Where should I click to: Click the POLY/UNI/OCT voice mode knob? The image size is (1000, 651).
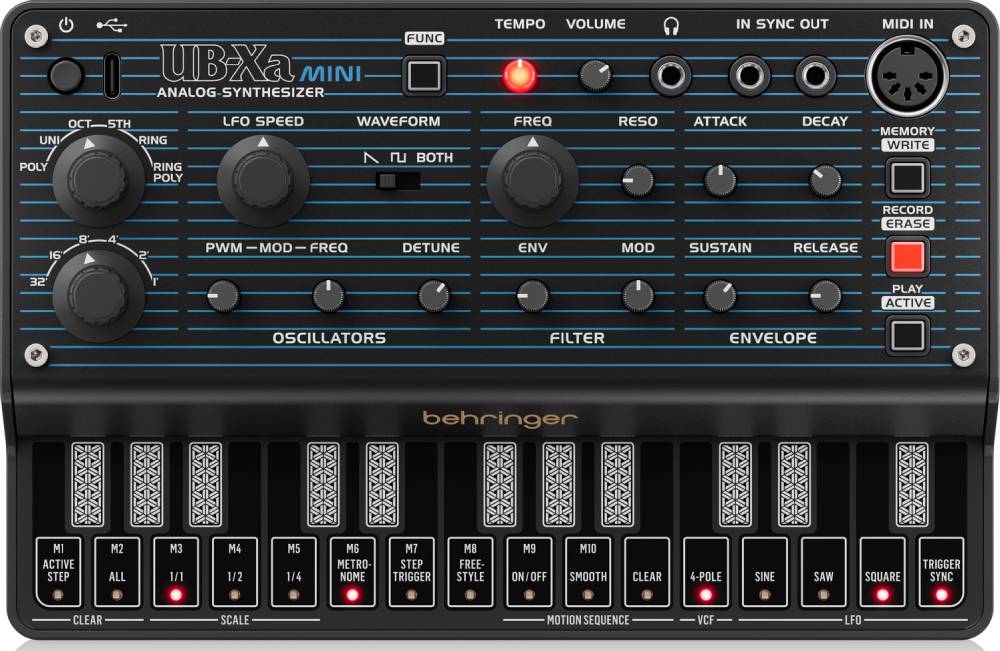coord(98,179)
